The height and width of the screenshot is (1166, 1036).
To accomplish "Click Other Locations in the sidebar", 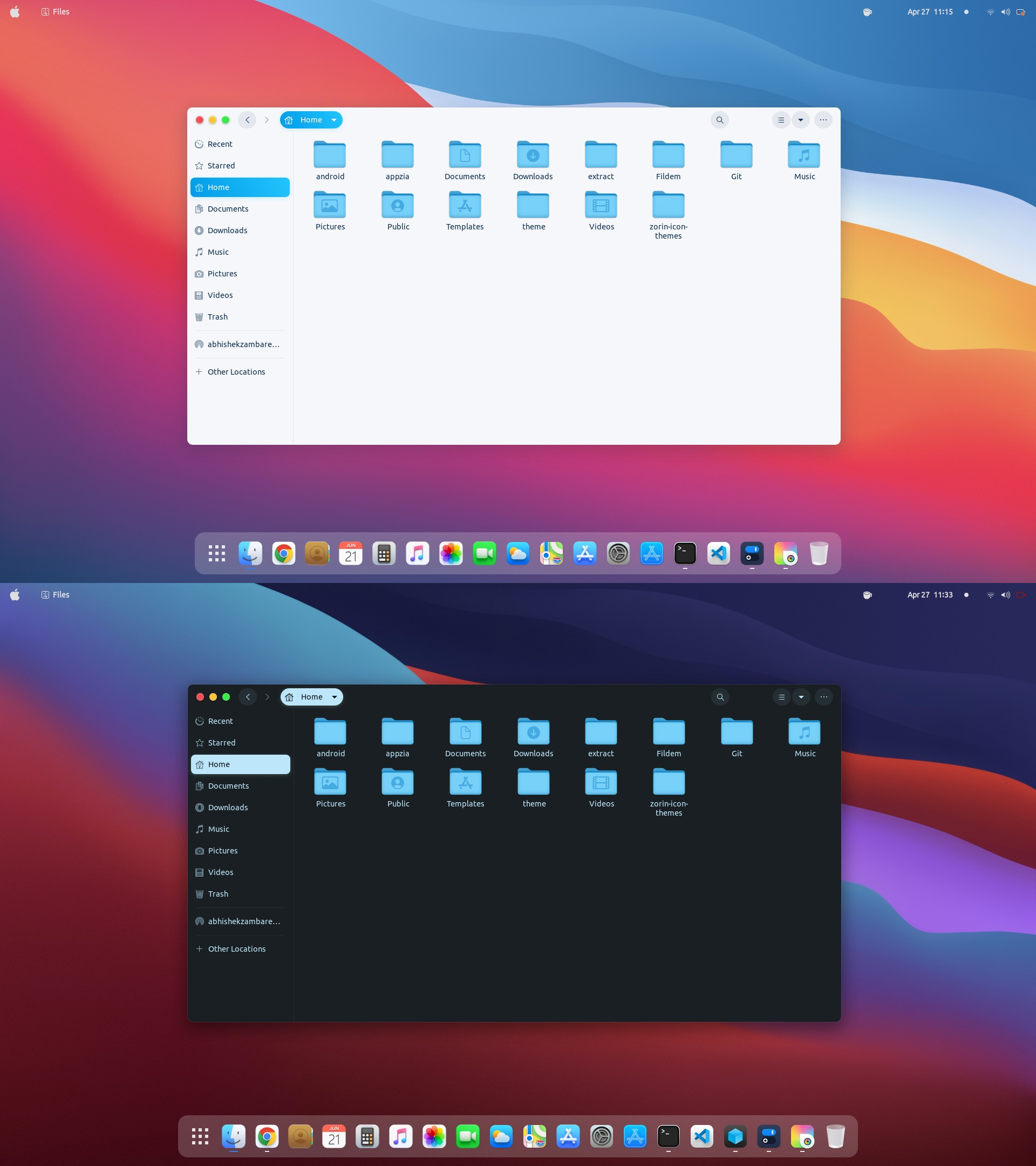I will pos(236,371).
